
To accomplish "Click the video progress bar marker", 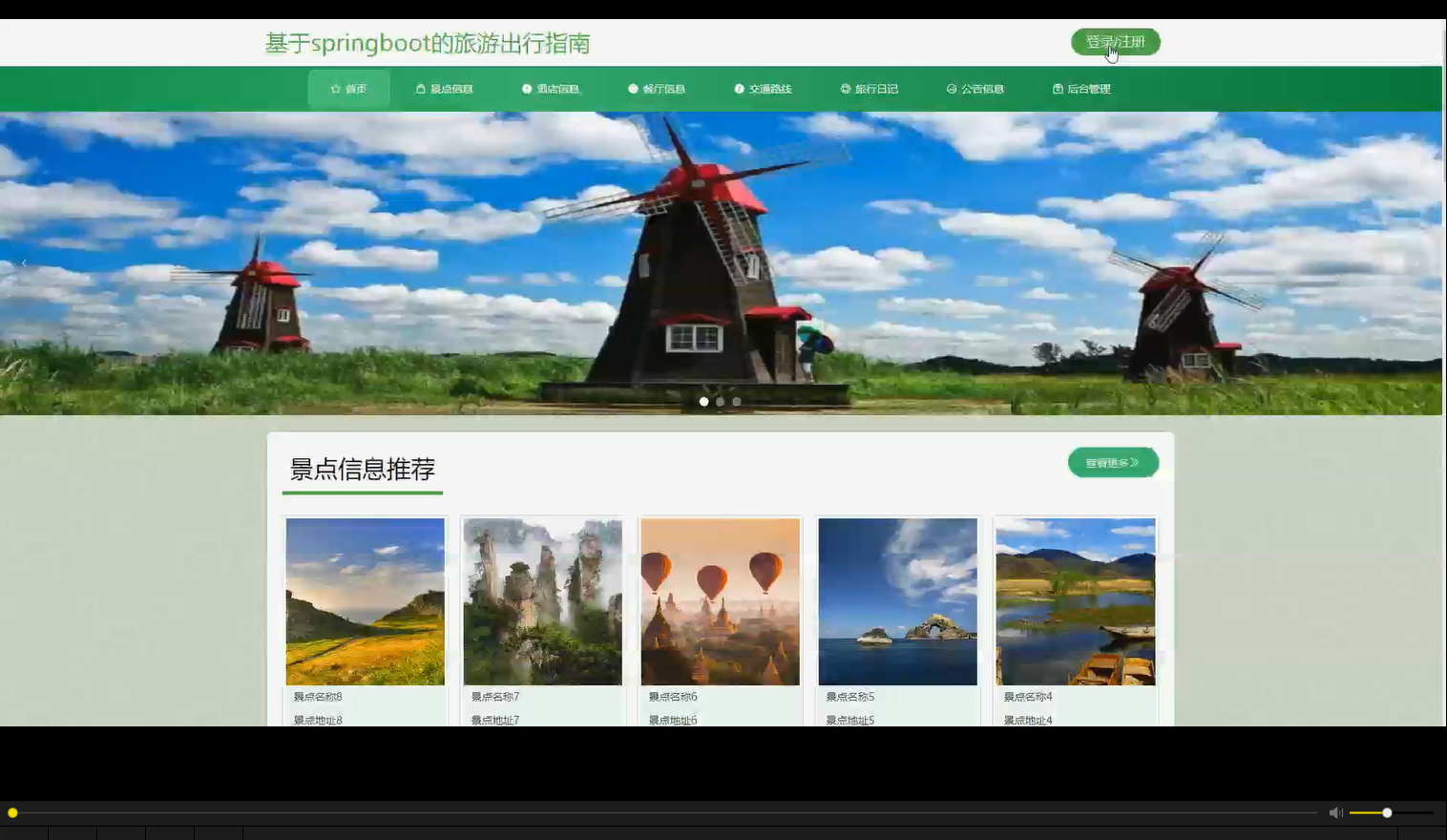I will click(13, 812).
